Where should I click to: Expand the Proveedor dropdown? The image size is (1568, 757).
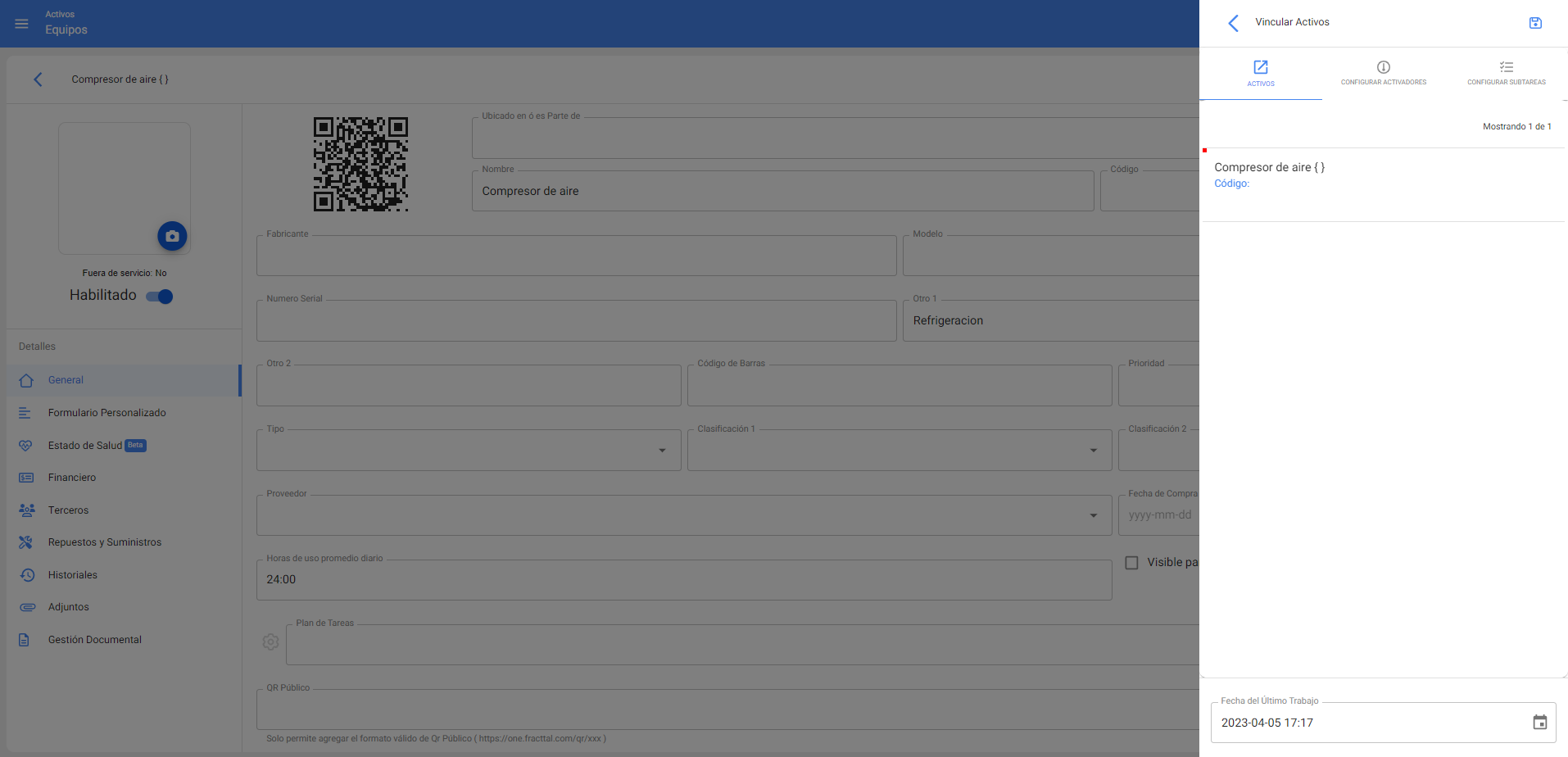[x=1093, y=515]
